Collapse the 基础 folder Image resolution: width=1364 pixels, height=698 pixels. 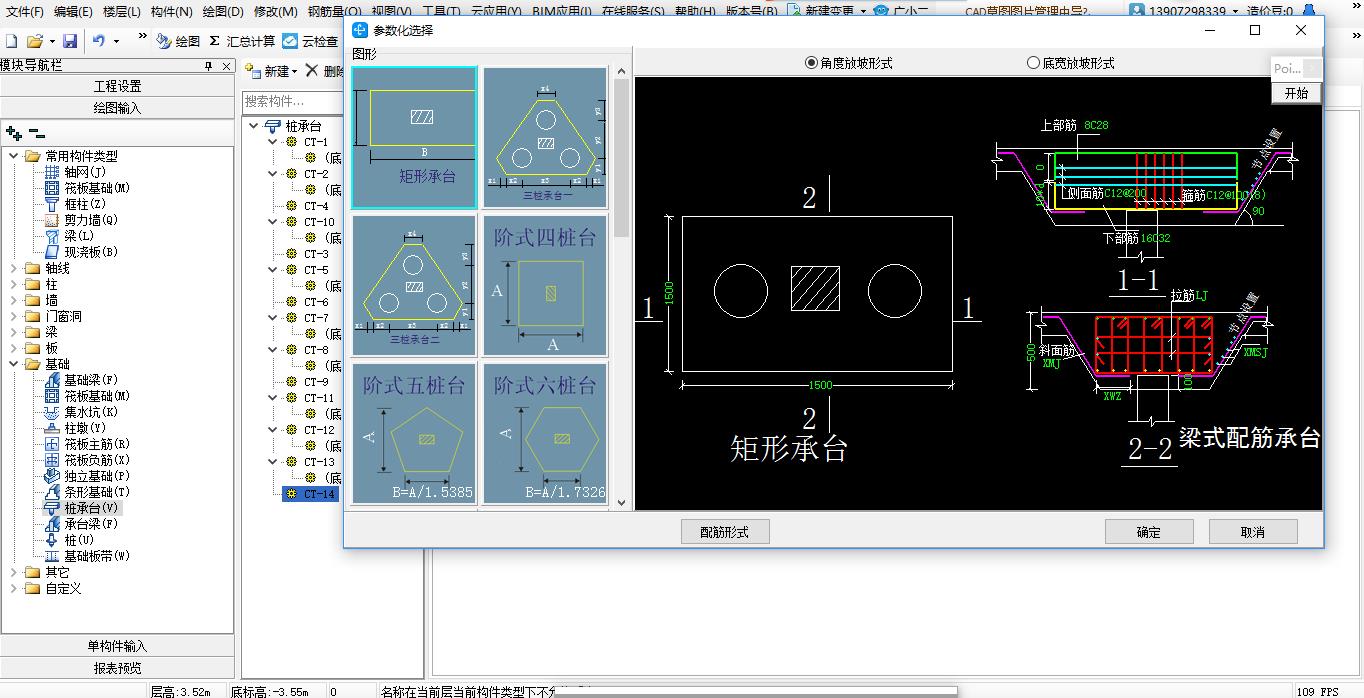click(x=13, y=364)
